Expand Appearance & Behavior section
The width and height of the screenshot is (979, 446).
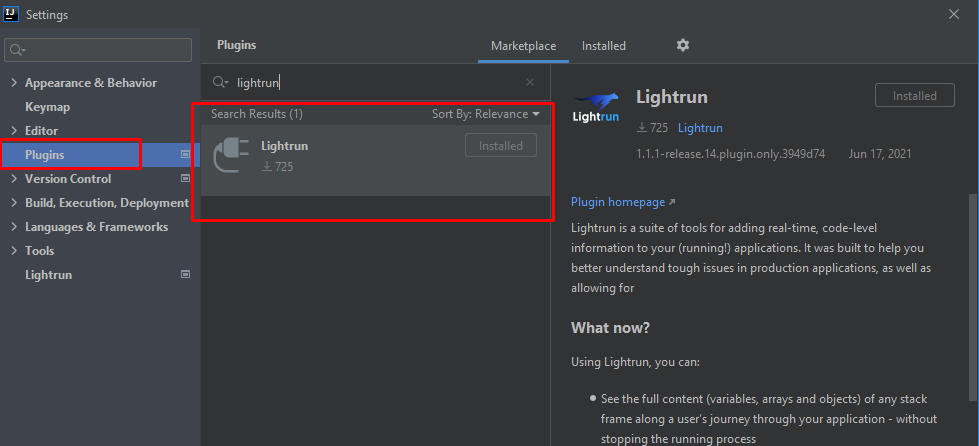click(x=14, y=83)
